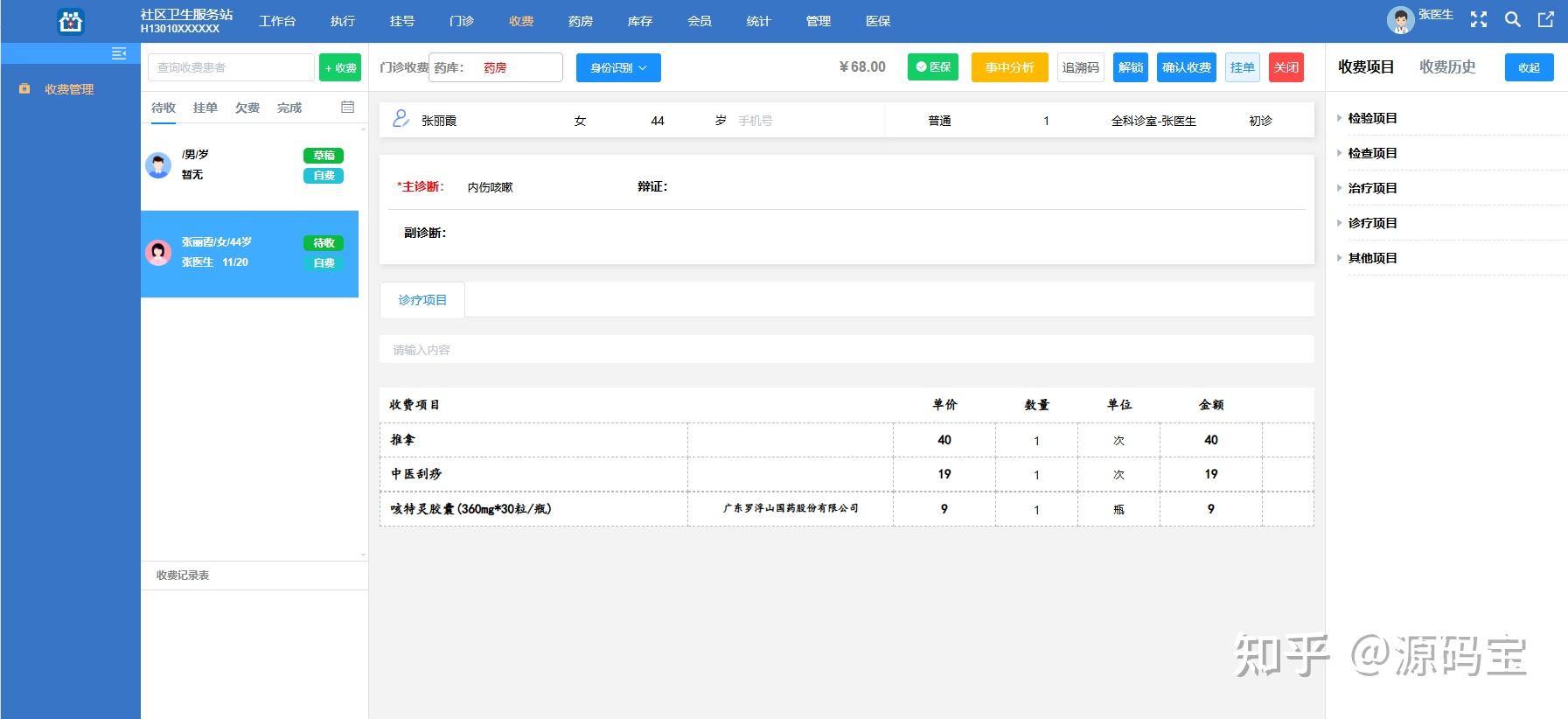Open the 执行 menu

pos(343,21)
